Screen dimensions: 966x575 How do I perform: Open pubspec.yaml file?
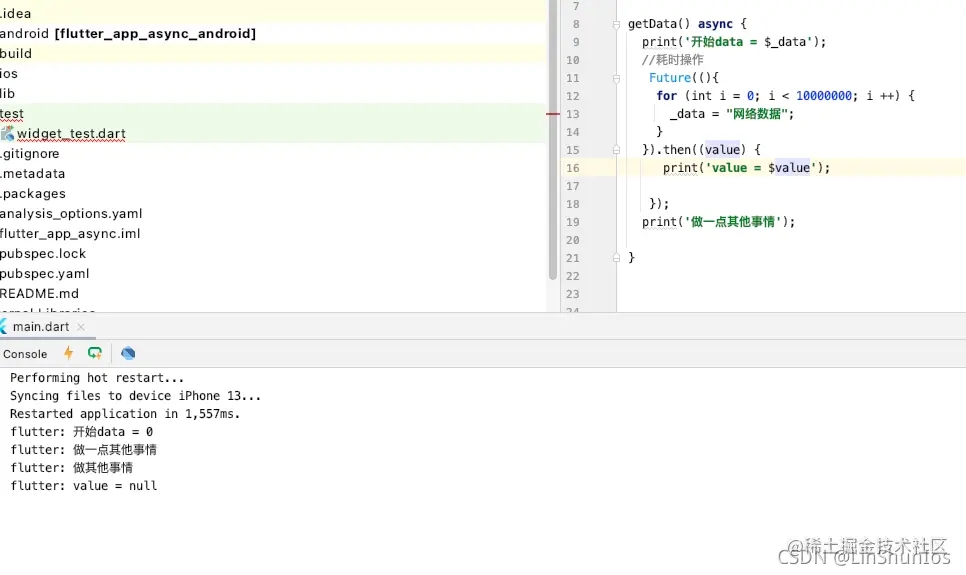tap(44, 274)
